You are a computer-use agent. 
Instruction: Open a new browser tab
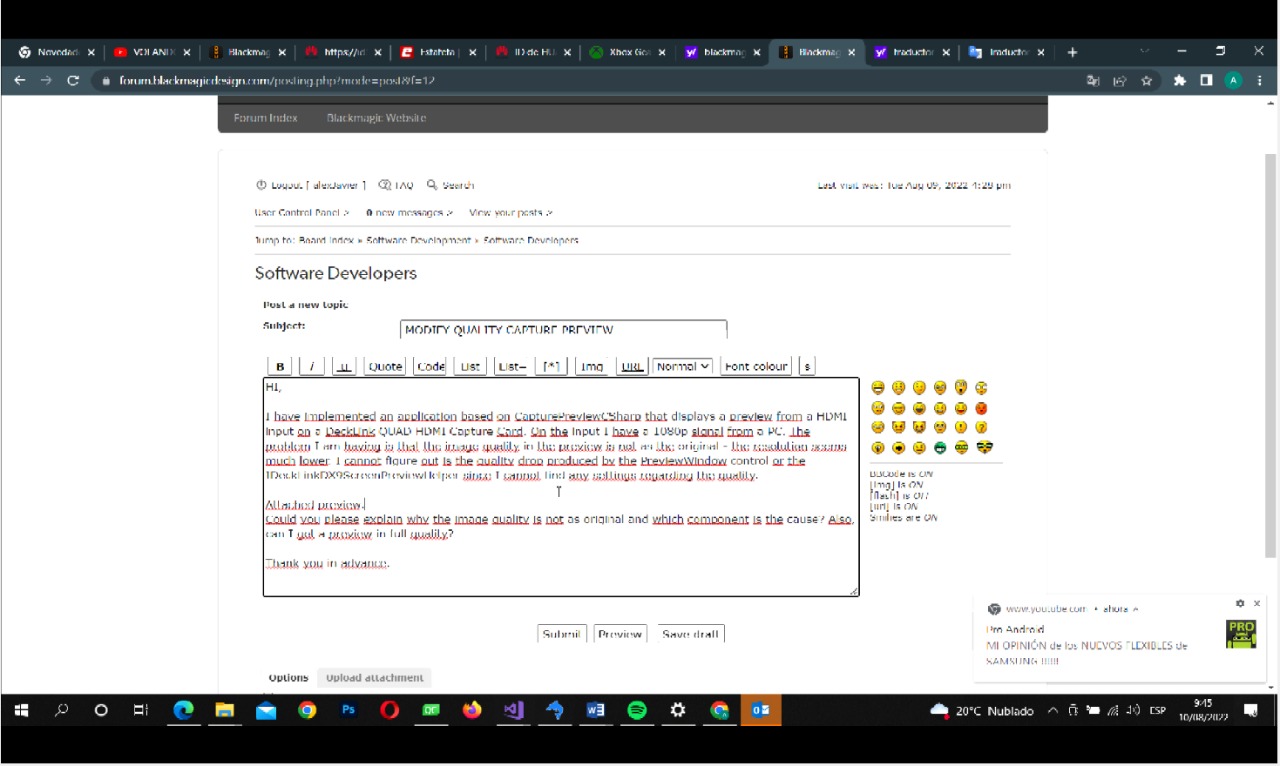coord(1072,52)
